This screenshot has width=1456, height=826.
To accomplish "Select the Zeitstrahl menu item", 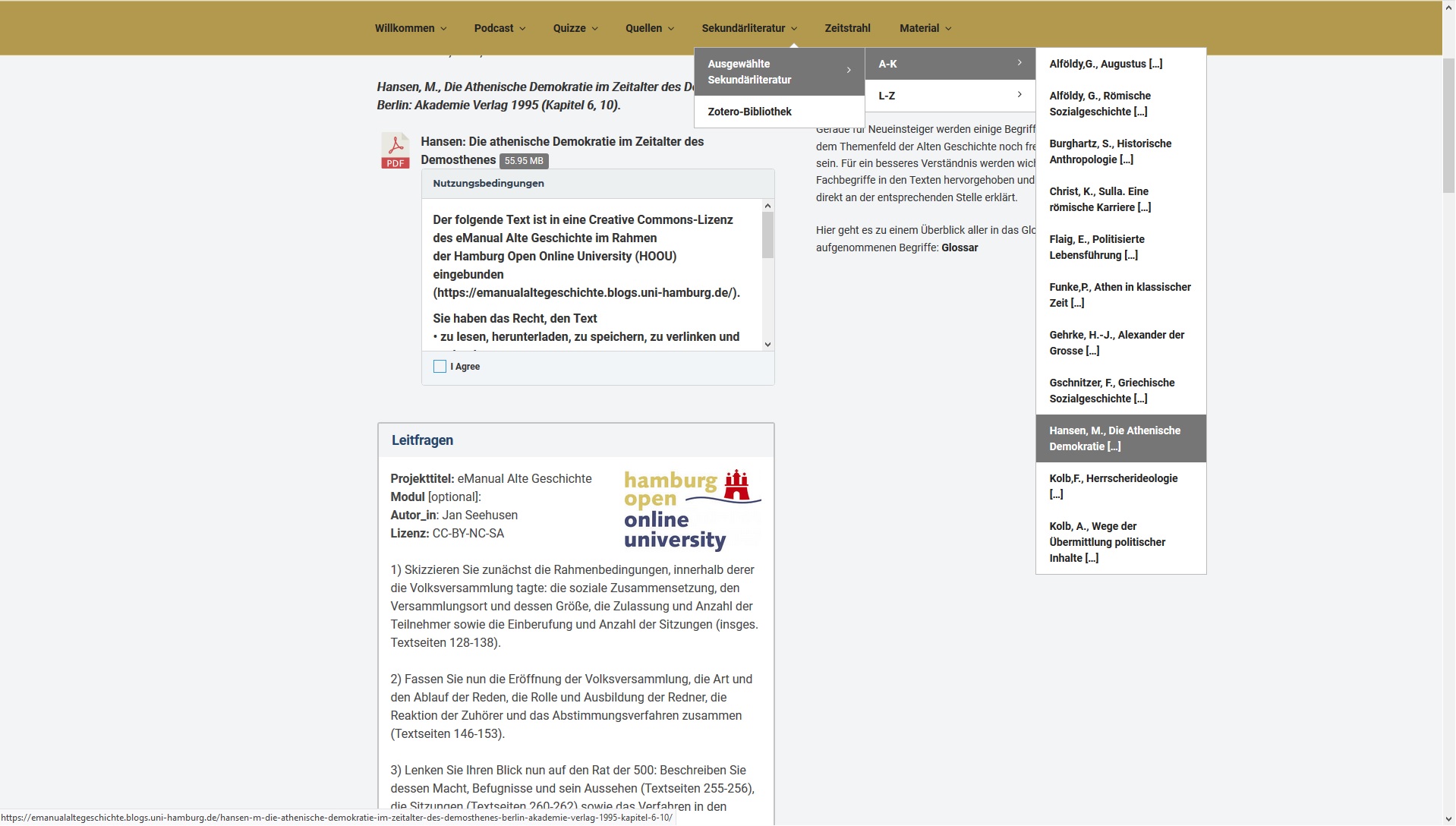I will pos(847,27).
